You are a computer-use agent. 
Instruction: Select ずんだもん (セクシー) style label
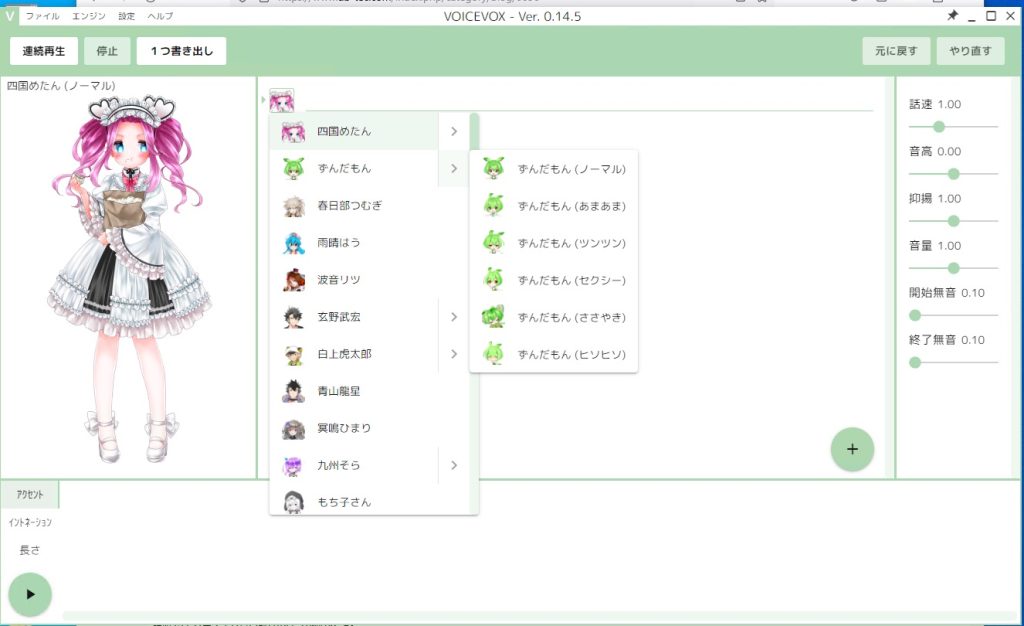pos(571,281)
